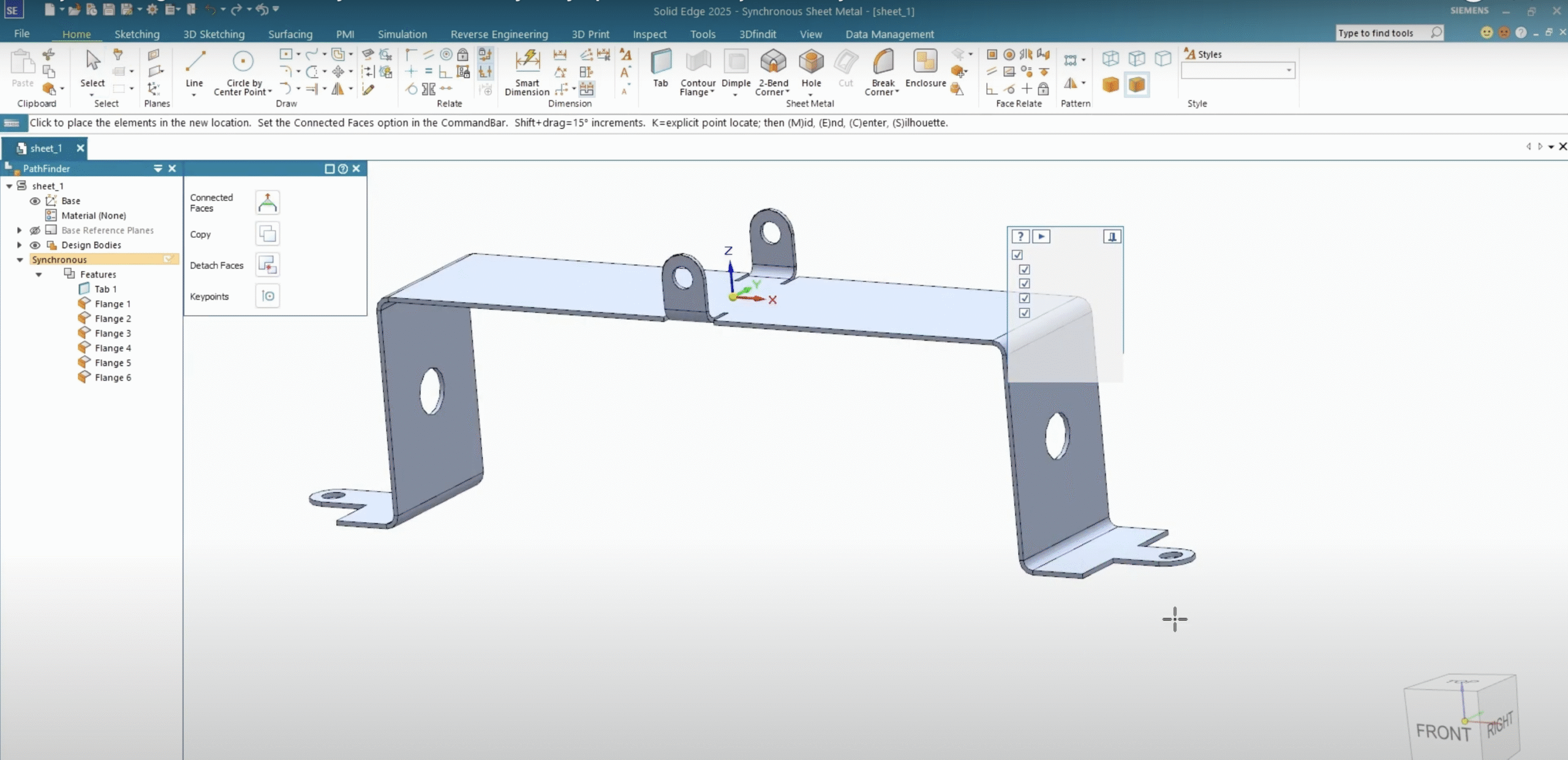Toggle visibility eye of Design Bodies
Viewport: 1568px width, 760px height.
(x=35, y=245)
